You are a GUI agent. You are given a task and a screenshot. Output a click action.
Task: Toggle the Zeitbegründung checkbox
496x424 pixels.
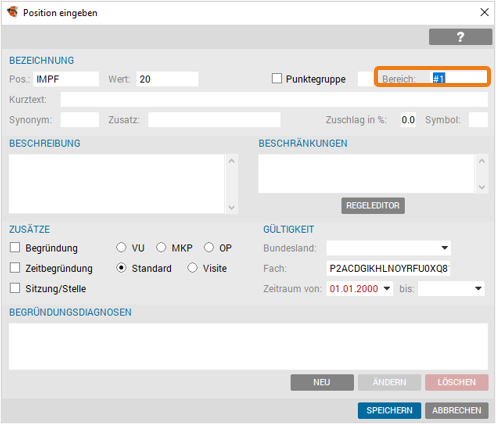coord(15,268)
